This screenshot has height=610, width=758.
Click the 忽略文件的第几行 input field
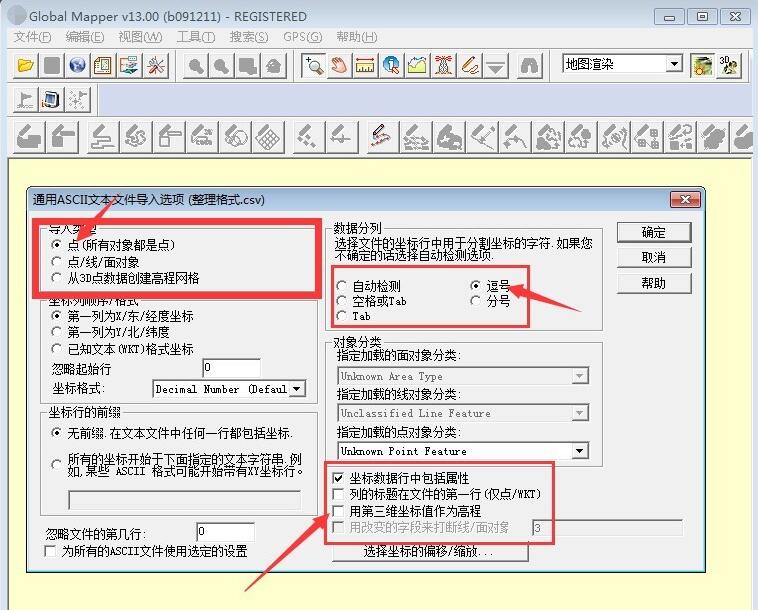pyautogui.click(x=226, y=532)
